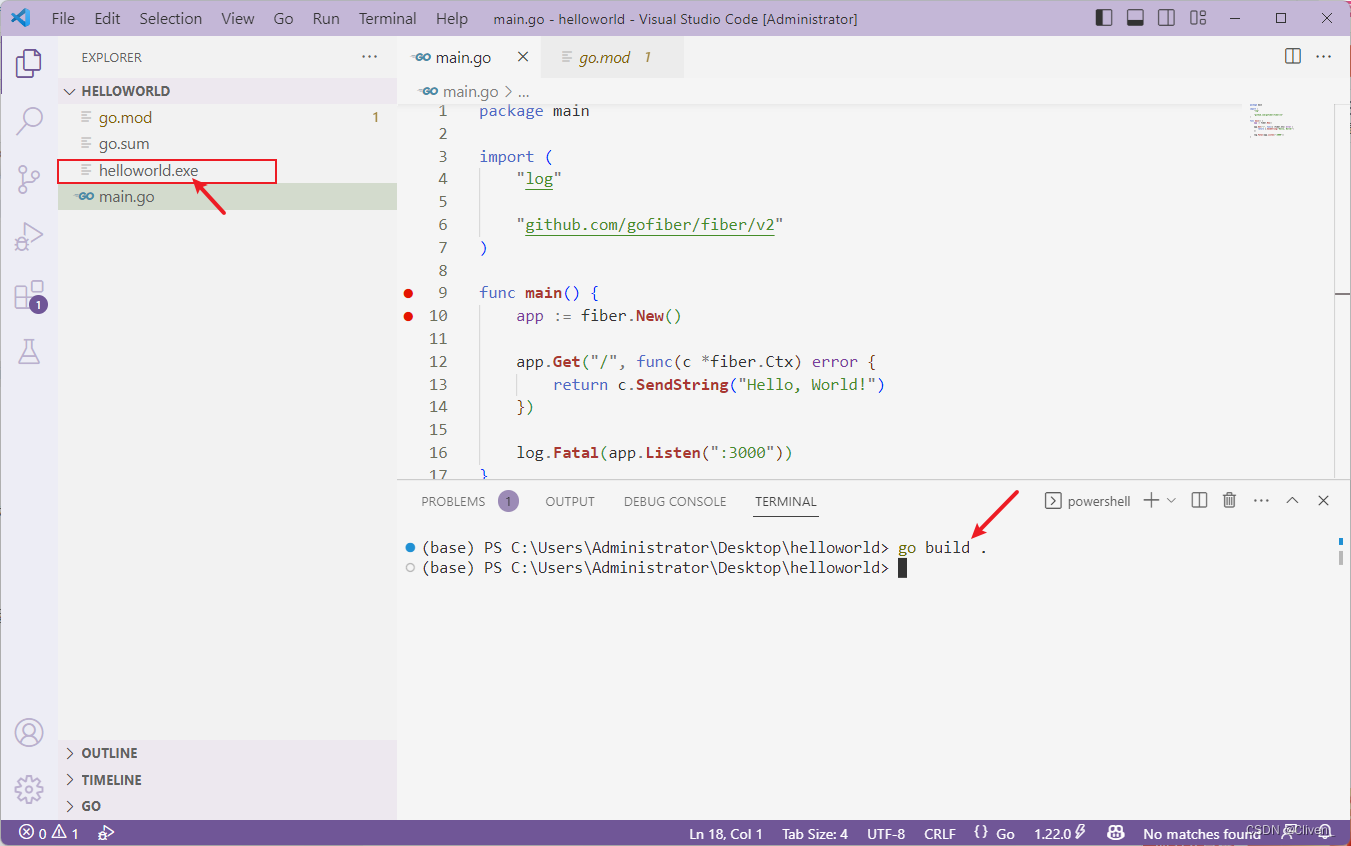Expand the OUTLINE section

tap(227, 753)
